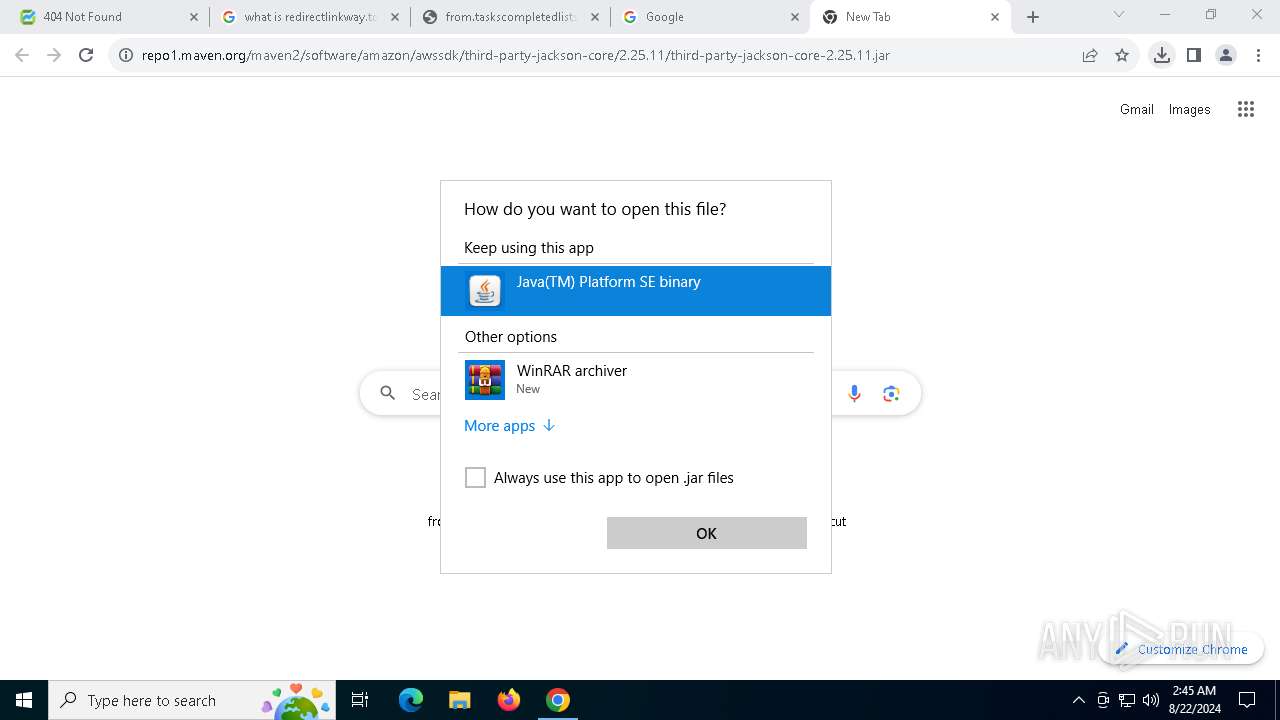Start voice search with the microphone
Screen dimensions: 1280x720
854,394
